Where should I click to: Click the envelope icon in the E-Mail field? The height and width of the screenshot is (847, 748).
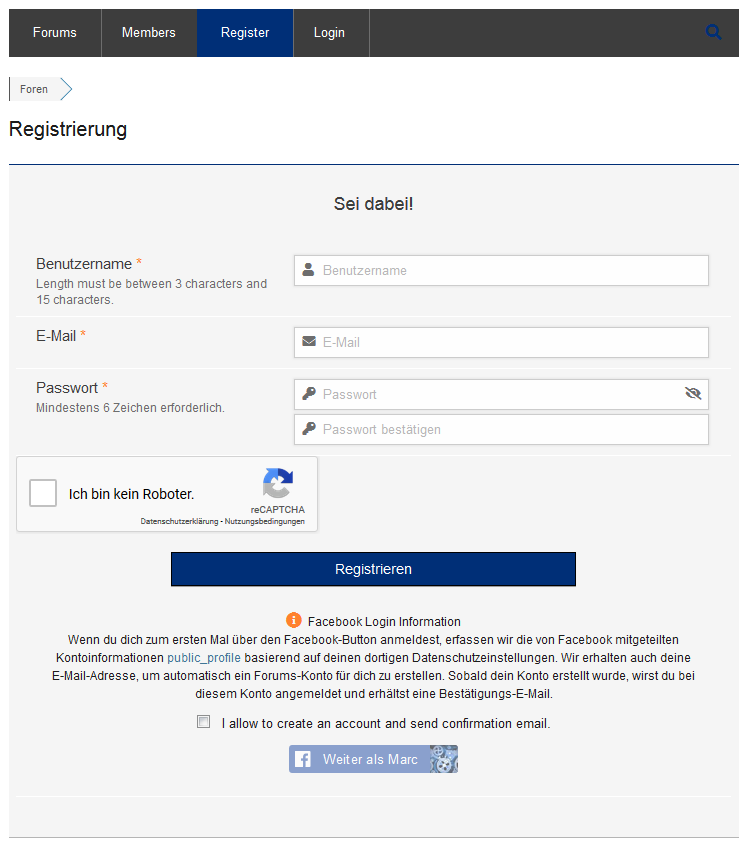[x=308, y=342]
